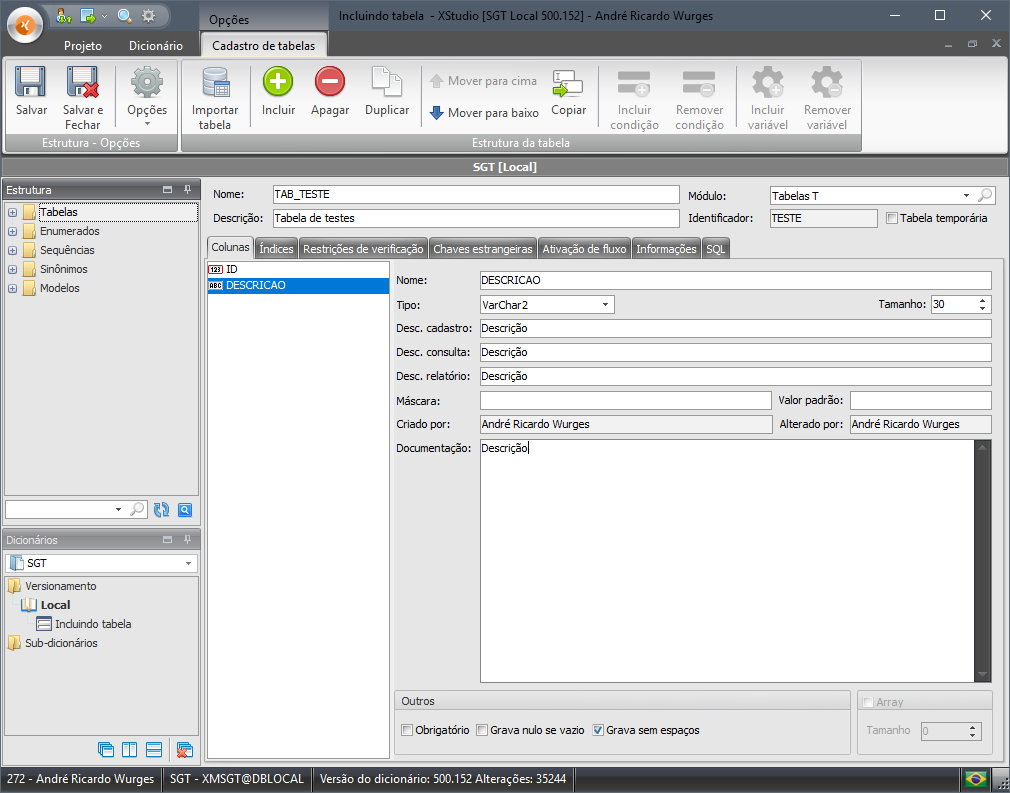Viewport: 1010px width, 793px height.
Task: Click the Máscara input field
Action: tap(625, 400)
